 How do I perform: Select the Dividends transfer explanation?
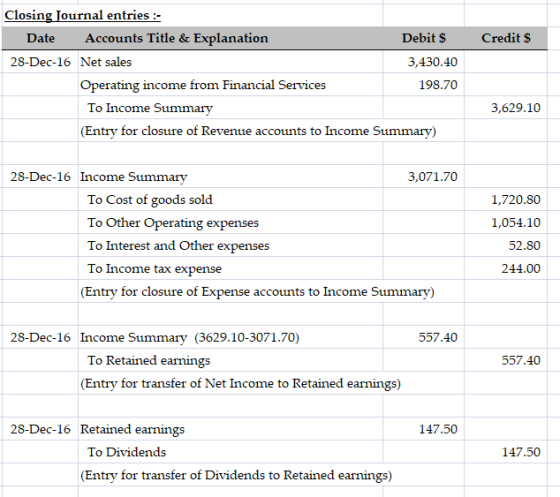[236, 476]
